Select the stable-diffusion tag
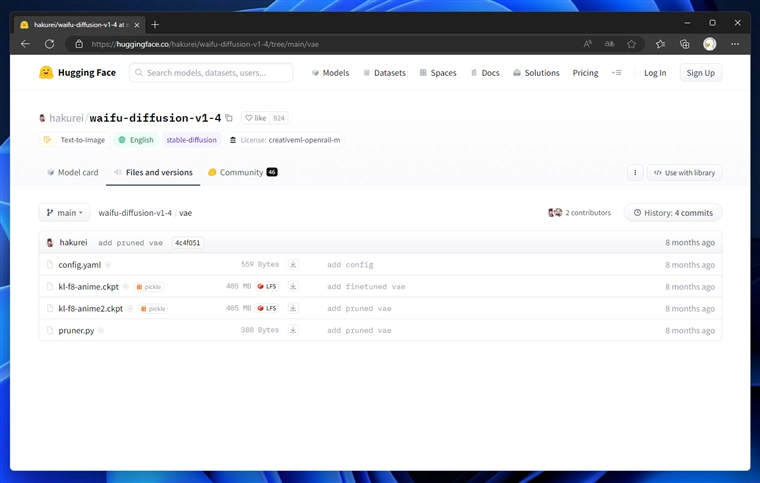Screen dimensions: 760x483 pyautogui.click(x=191, y=140)
